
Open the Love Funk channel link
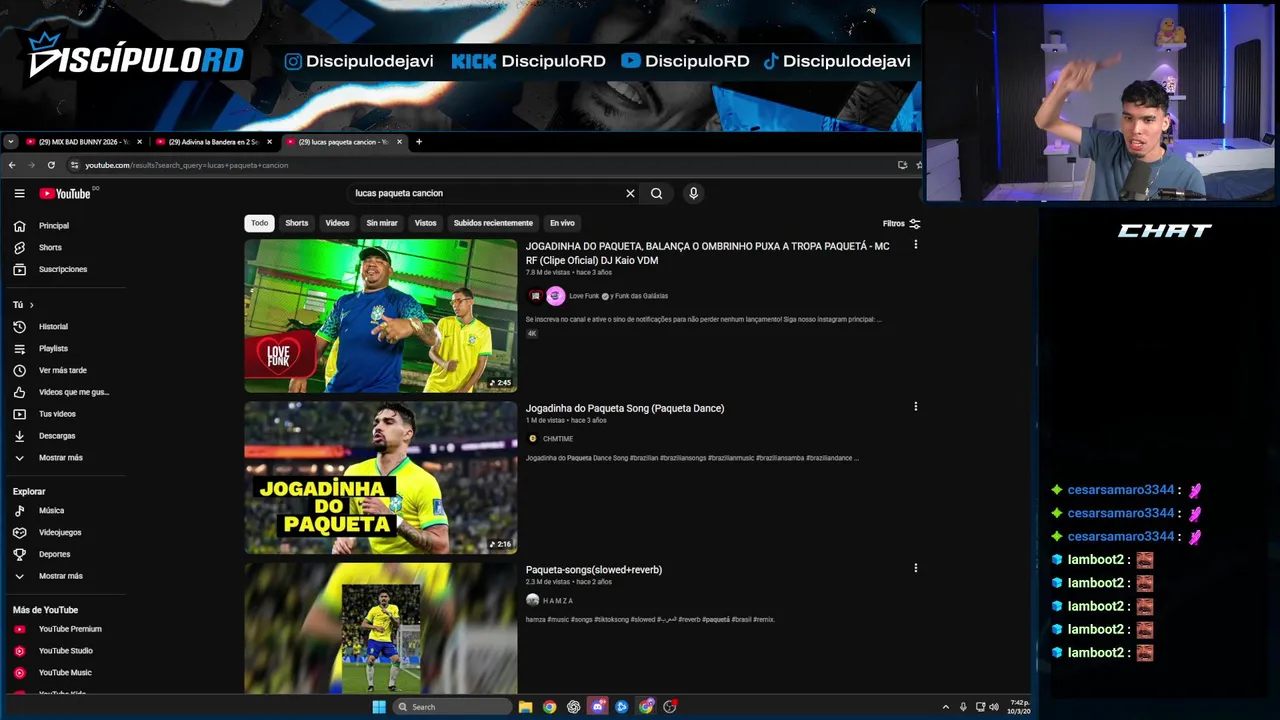click(584, 296)
